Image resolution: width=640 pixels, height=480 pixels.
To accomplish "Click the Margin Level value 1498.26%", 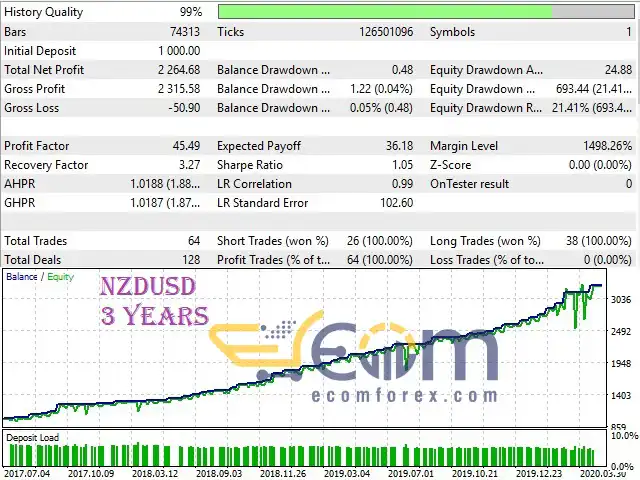I will tap(607, 146).
